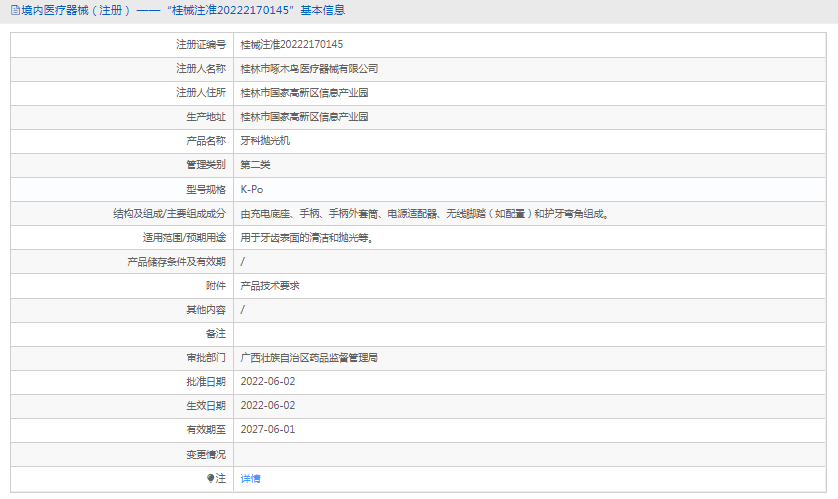Select model specification K-Po

click(x=252, y=189)
